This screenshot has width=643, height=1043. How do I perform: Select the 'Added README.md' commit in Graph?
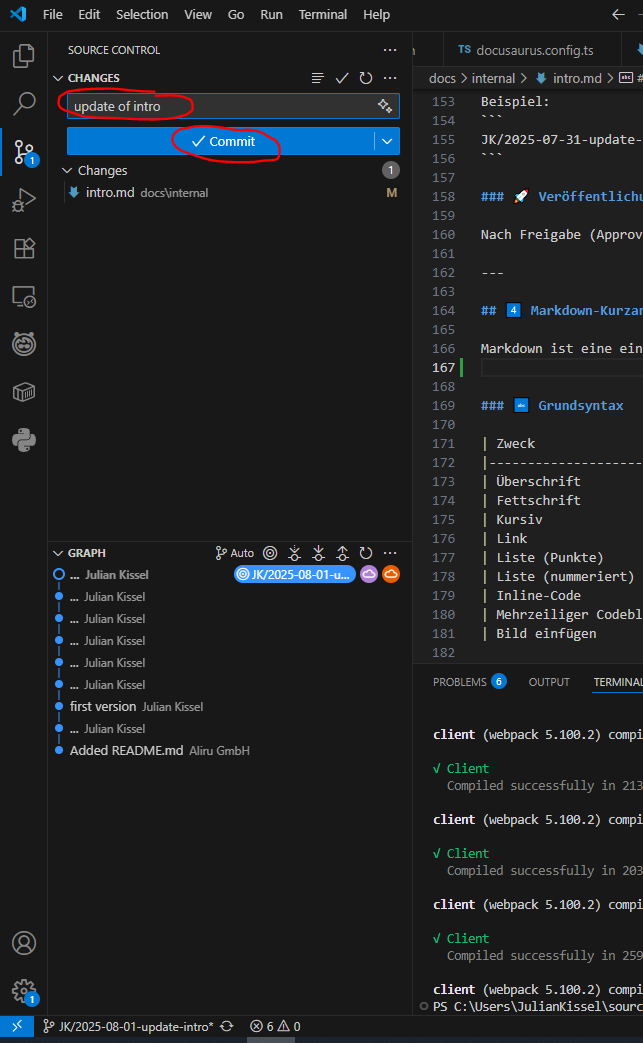coord(126,750)
